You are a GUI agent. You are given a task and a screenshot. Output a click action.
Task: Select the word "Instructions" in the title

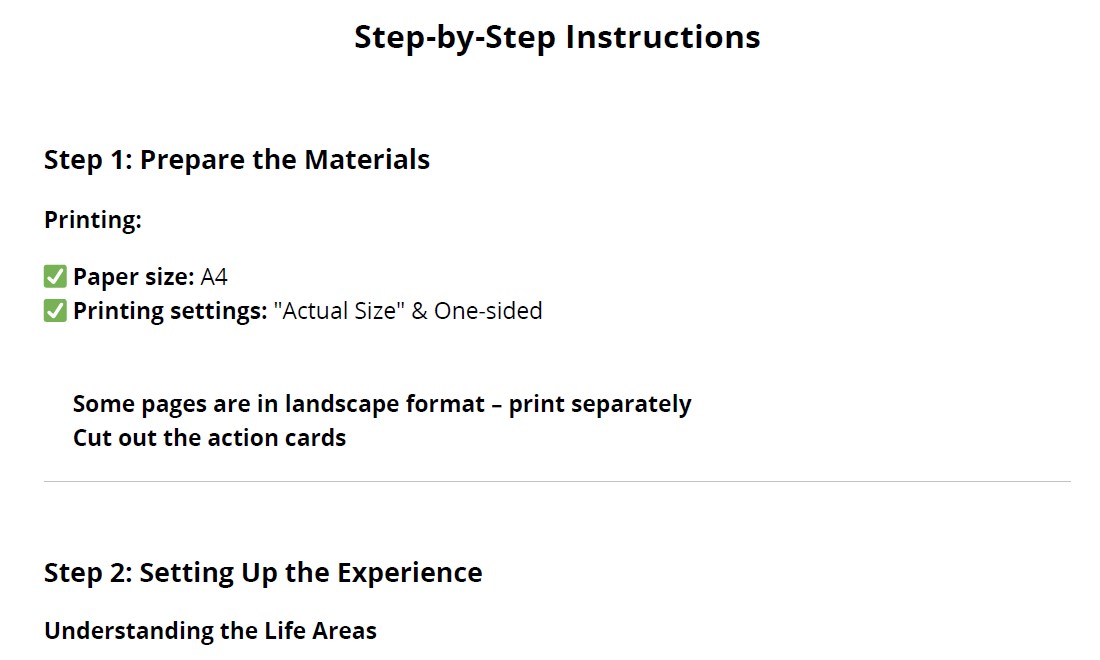pos(663,36)
